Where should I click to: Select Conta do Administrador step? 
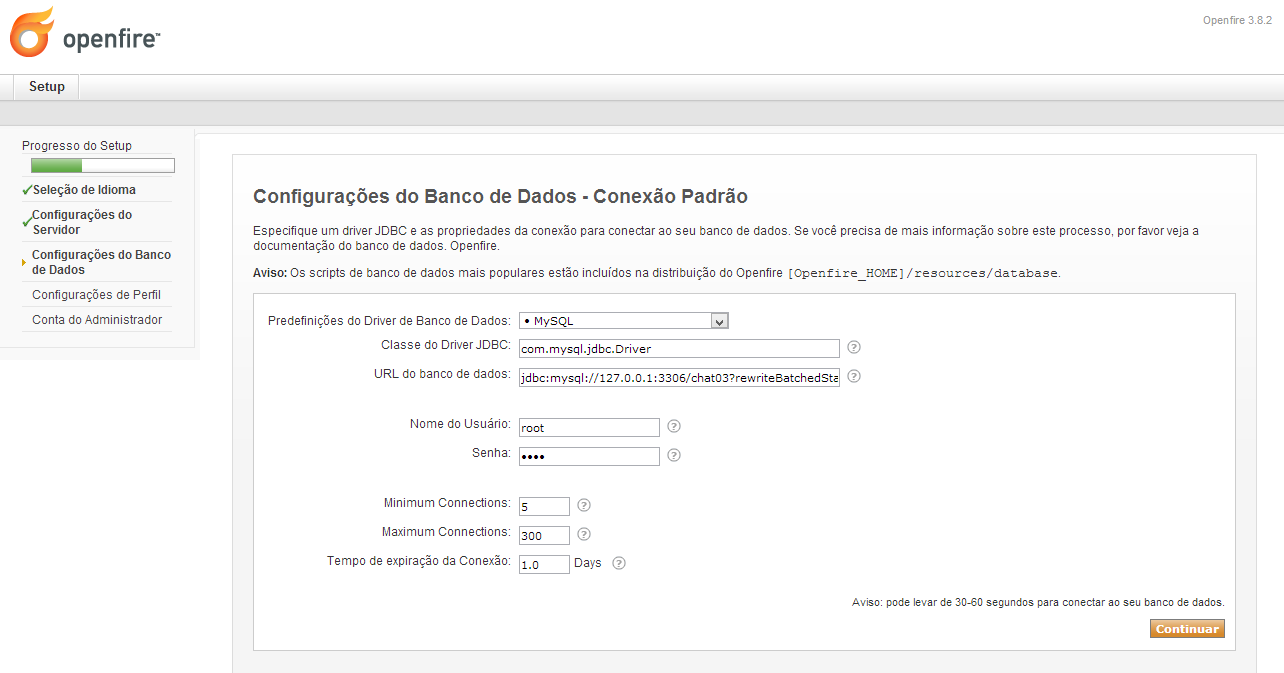click(x=97, y=320)
